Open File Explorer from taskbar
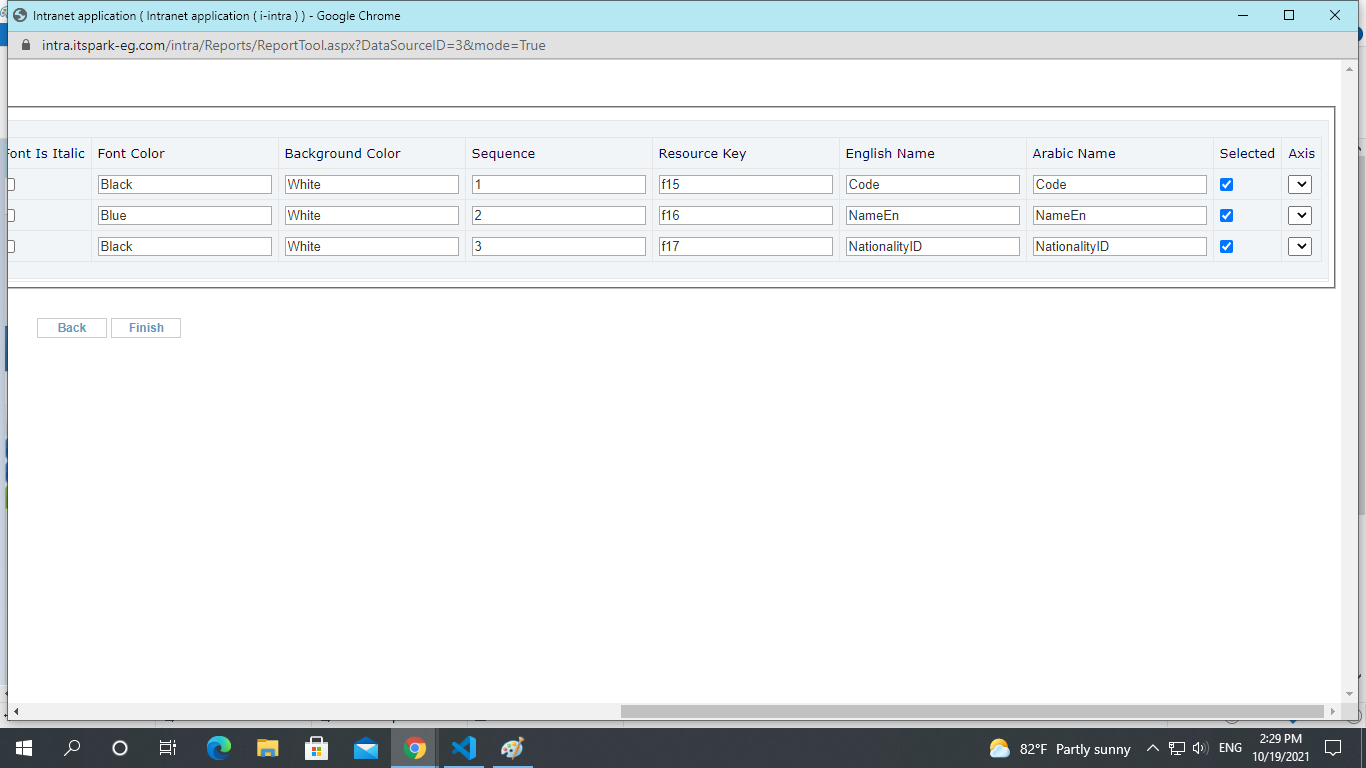The width and height of the screenshot is (1366, 768). tap(267, 748)
